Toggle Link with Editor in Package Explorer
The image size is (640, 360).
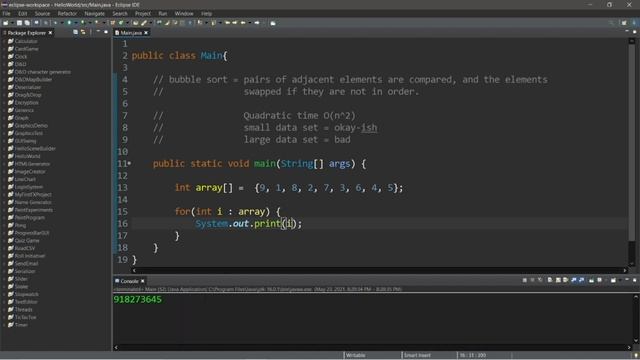pos(83,32)
